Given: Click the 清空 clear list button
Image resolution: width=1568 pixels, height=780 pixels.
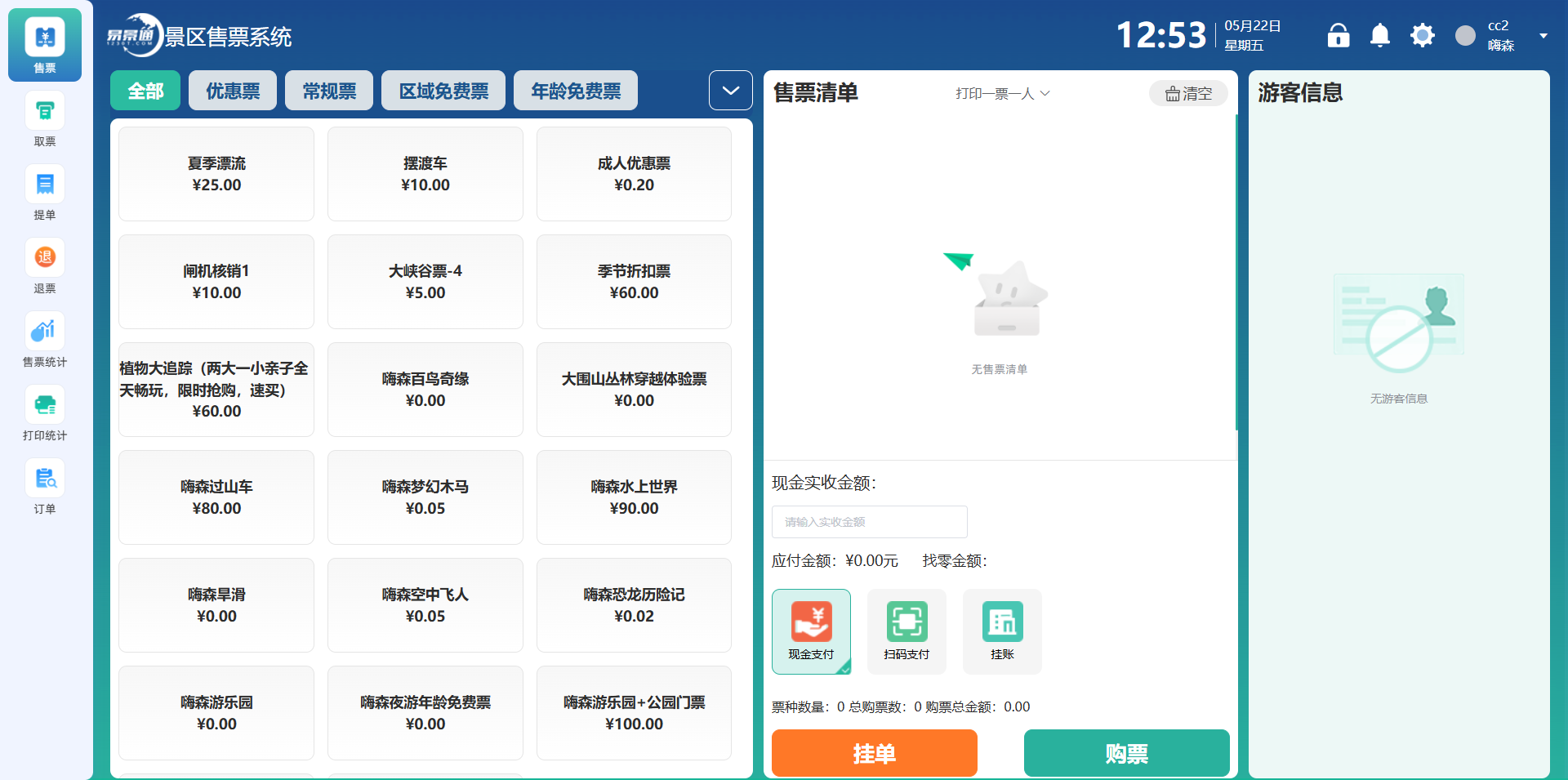Looking at the screenshot, I should click(1188, 94).
